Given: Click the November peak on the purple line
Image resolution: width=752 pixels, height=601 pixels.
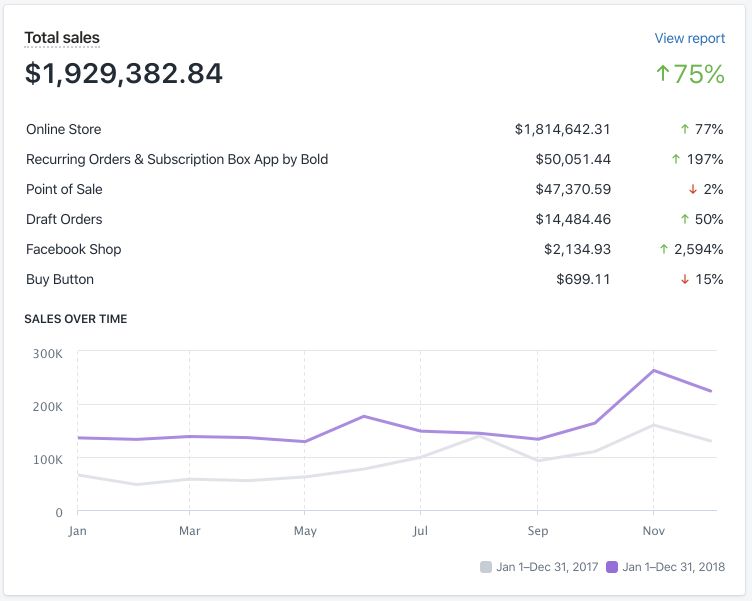Looking at the screenshot, I should pos(653,371).
